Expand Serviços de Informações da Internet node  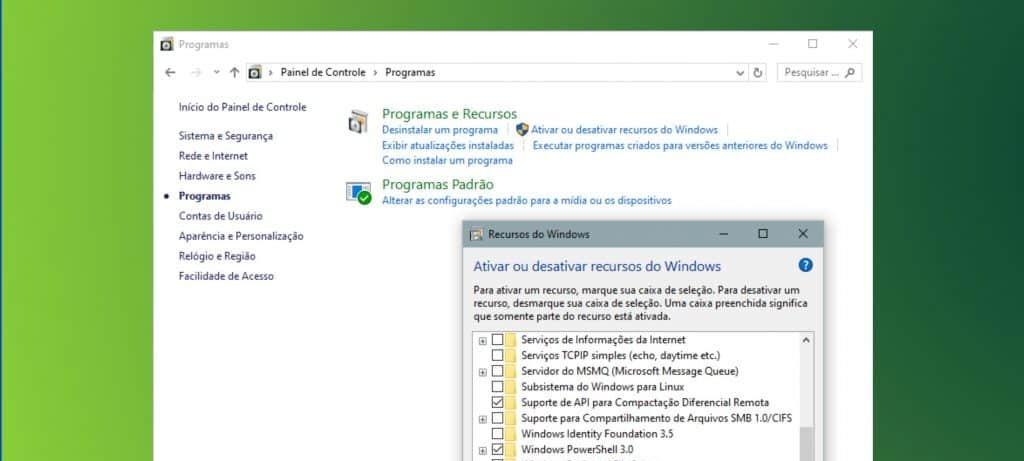pos(482,340)
